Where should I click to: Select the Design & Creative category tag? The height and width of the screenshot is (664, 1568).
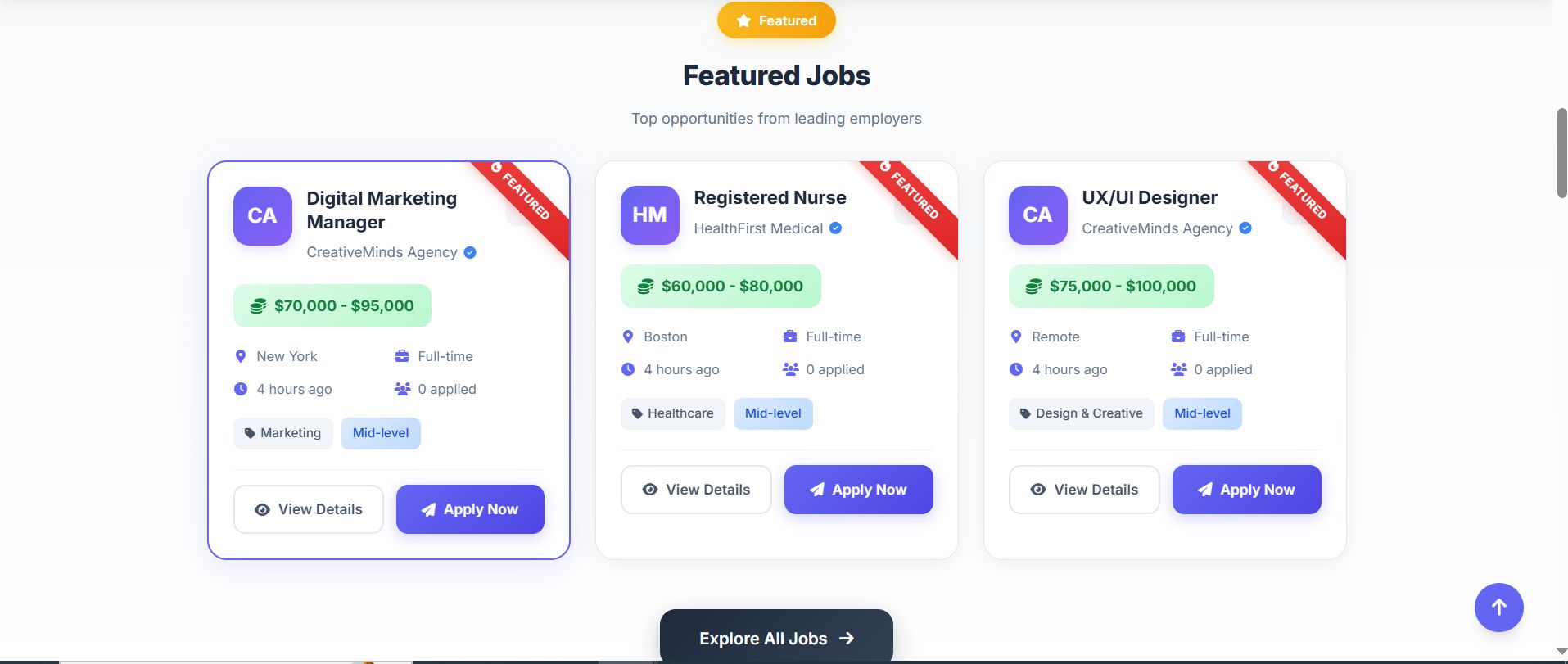coord(1081,413)
